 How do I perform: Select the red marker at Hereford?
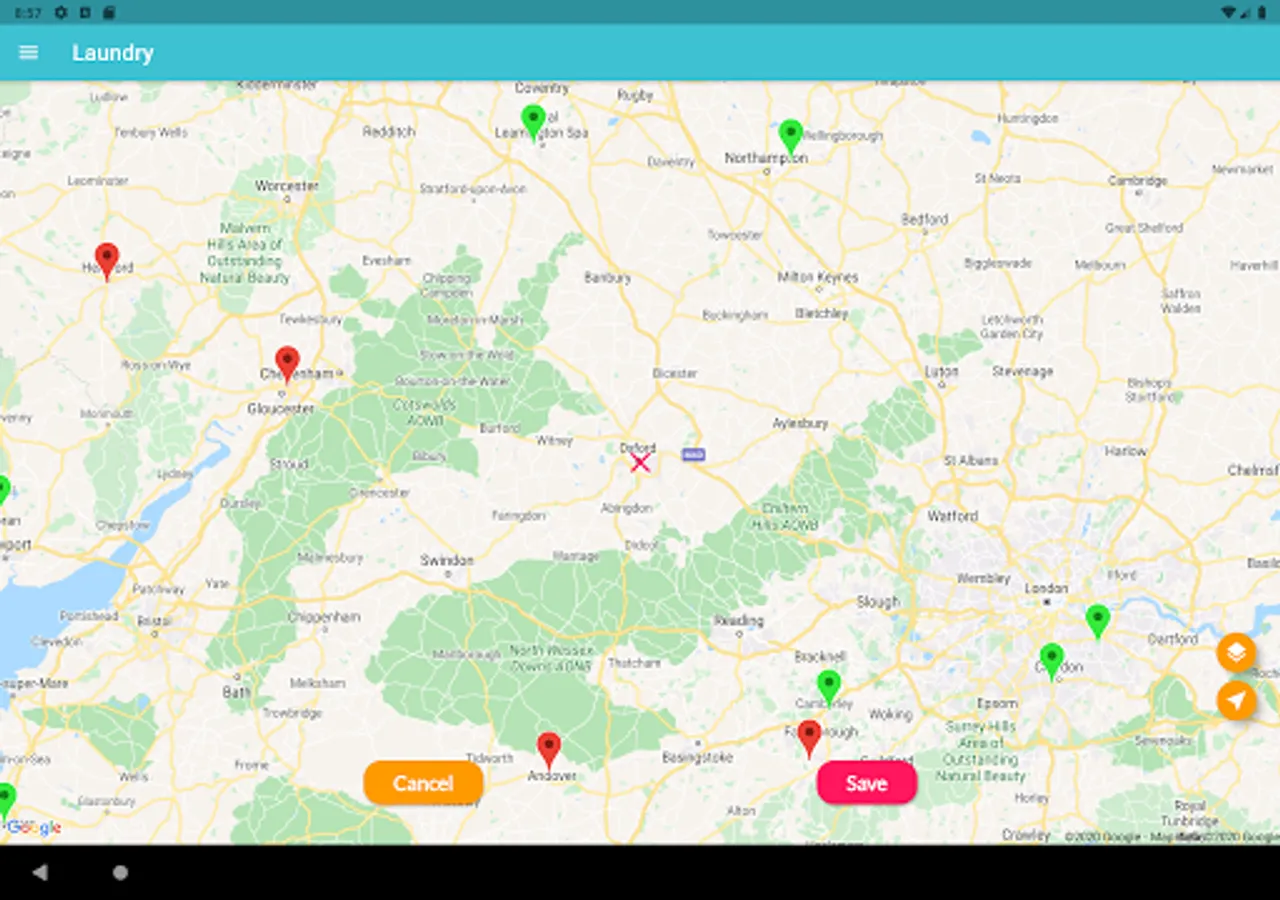107,261
